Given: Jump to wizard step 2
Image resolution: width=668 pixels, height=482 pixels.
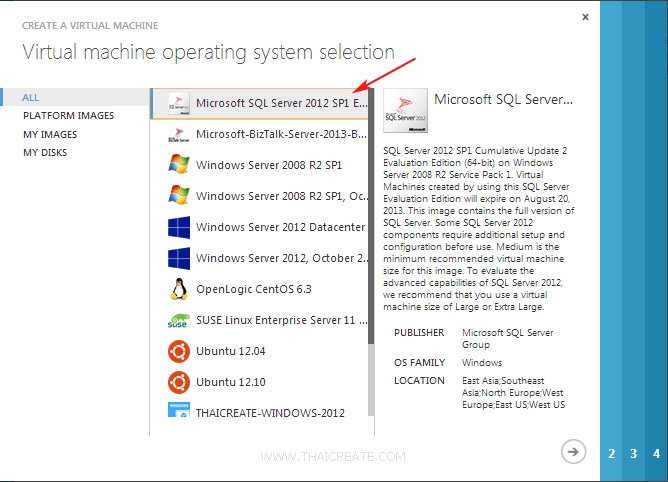Looking at the screenshot, I should click(x=612, y=453).
